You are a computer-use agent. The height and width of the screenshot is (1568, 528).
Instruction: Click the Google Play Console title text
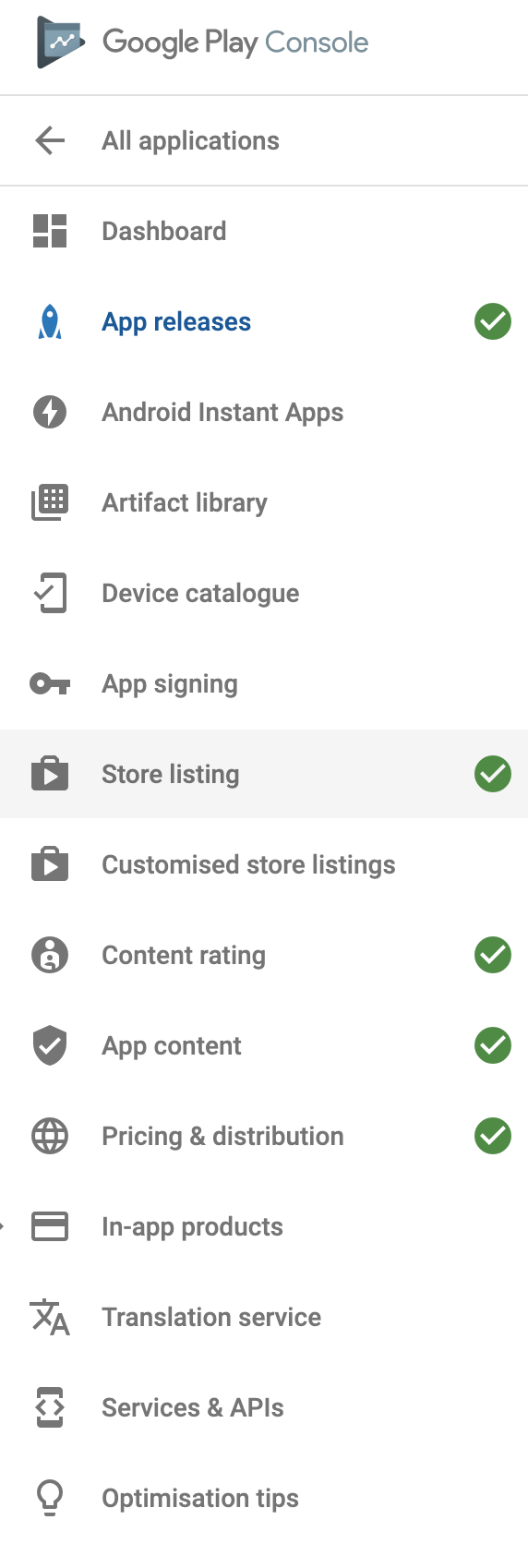(235, 42)
